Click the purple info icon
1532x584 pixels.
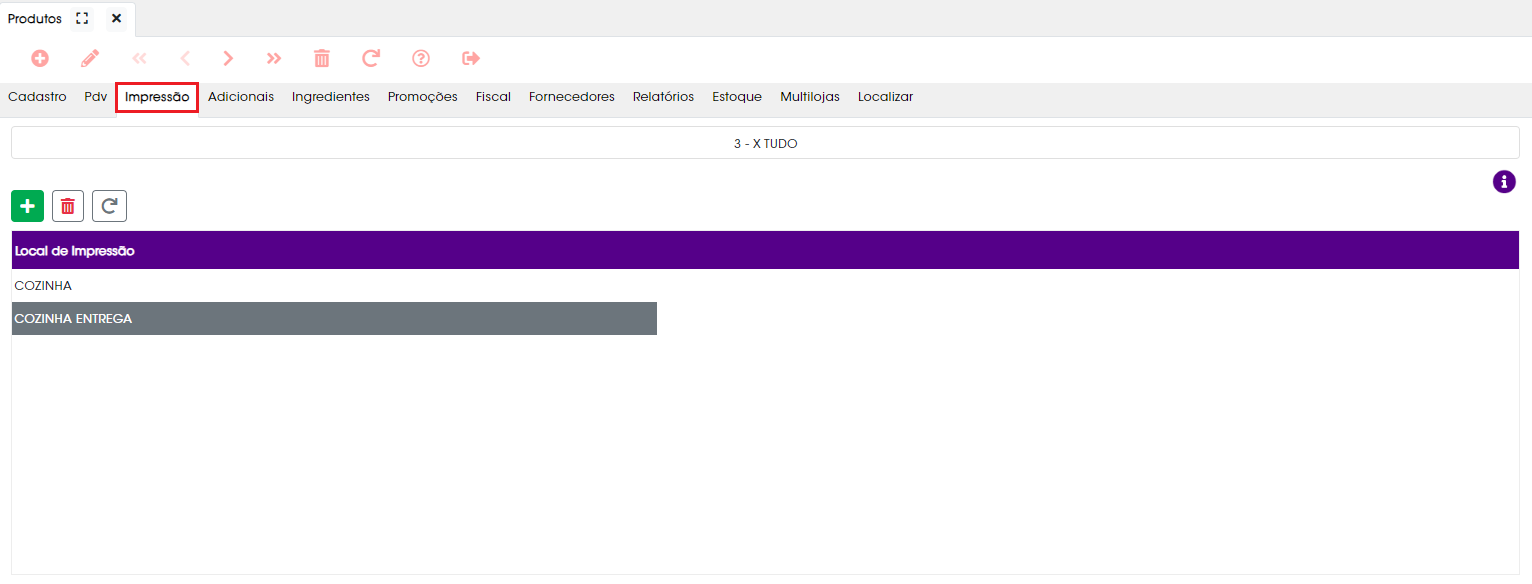(1504, 182)
